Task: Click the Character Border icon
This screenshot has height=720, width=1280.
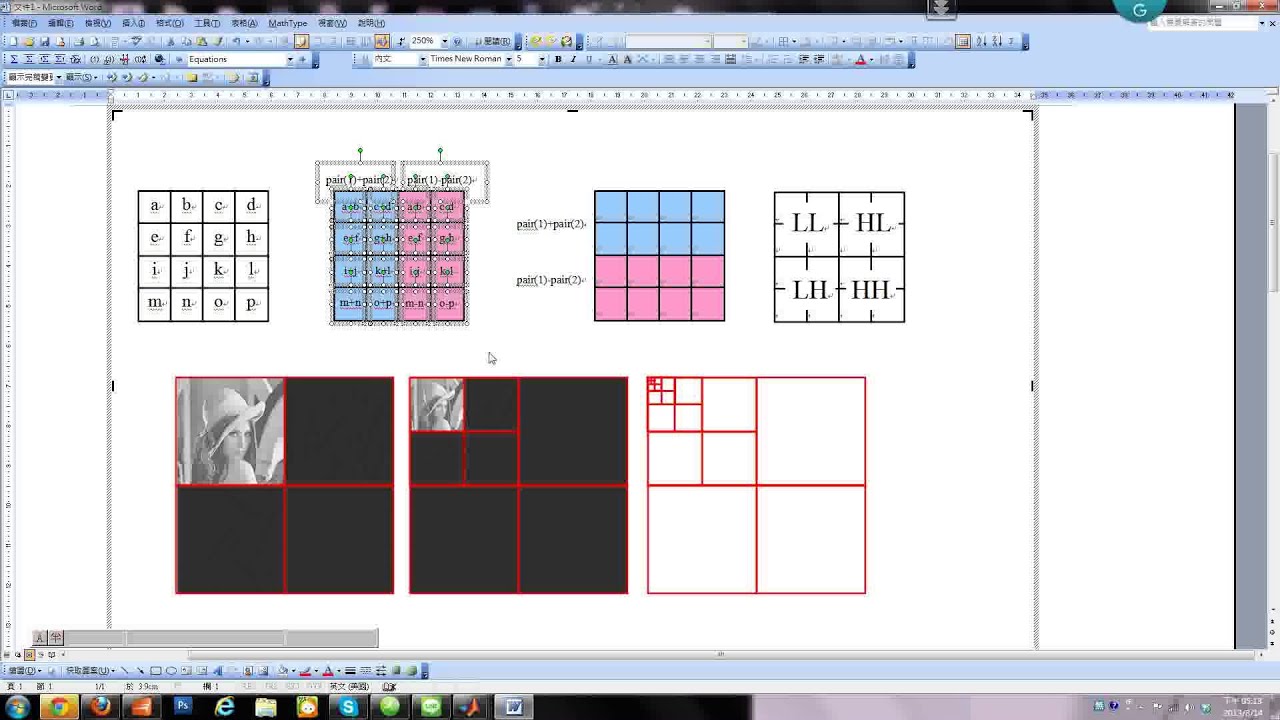Action: [x=613, y=59]
